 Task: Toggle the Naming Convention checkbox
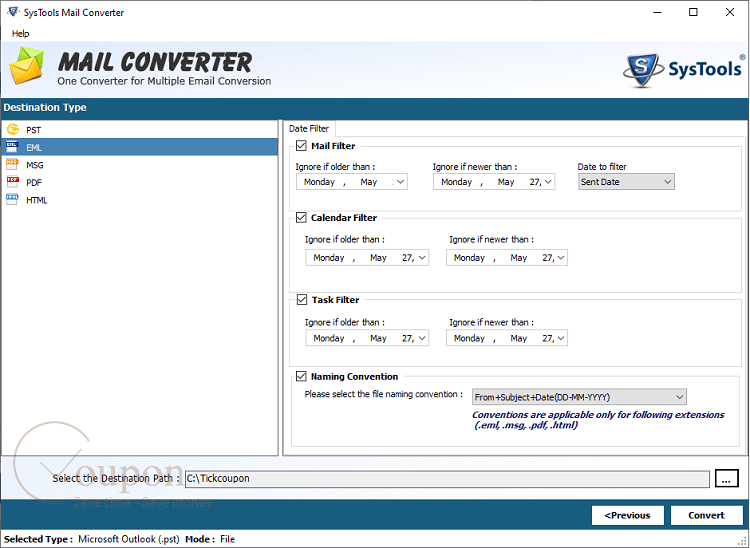[x=301, y=376]
